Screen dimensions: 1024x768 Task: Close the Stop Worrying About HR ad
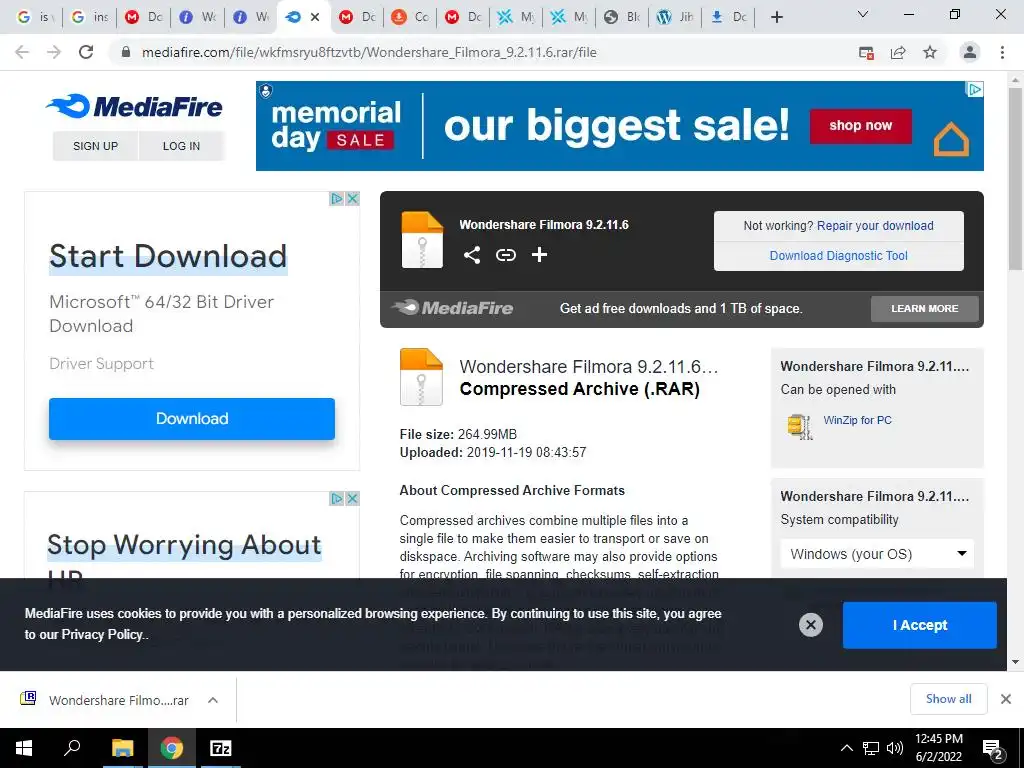(352, 499)
